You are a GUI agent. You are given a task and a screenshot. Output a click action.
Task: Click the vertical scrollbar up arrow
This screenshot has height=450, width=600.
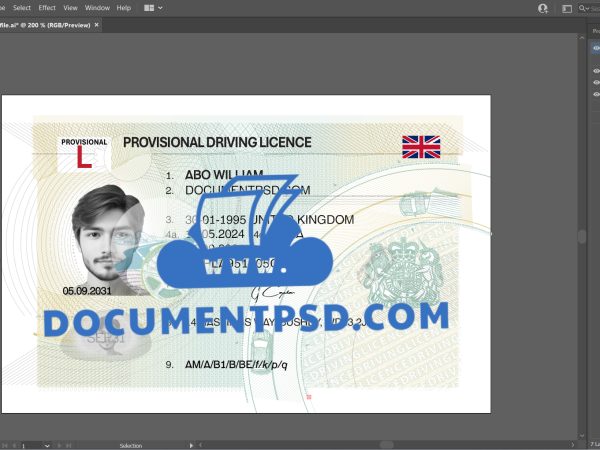click(x=582, y=38)
